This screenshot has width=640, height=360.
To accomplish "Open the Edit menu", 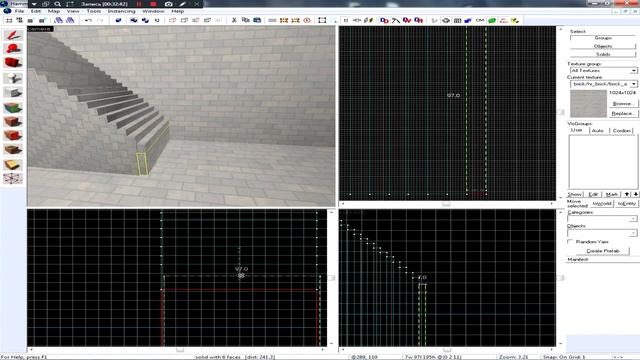I will pyautogui.click(x=36, y=11).
